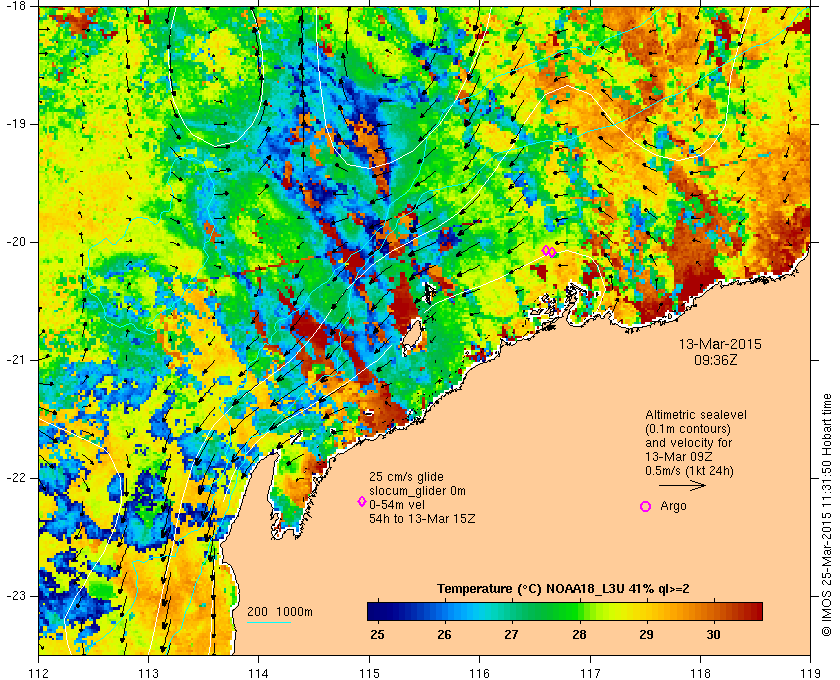
Task: Click the time text 09:36Z
Action: pyautogui.click(x=716, y=360)
